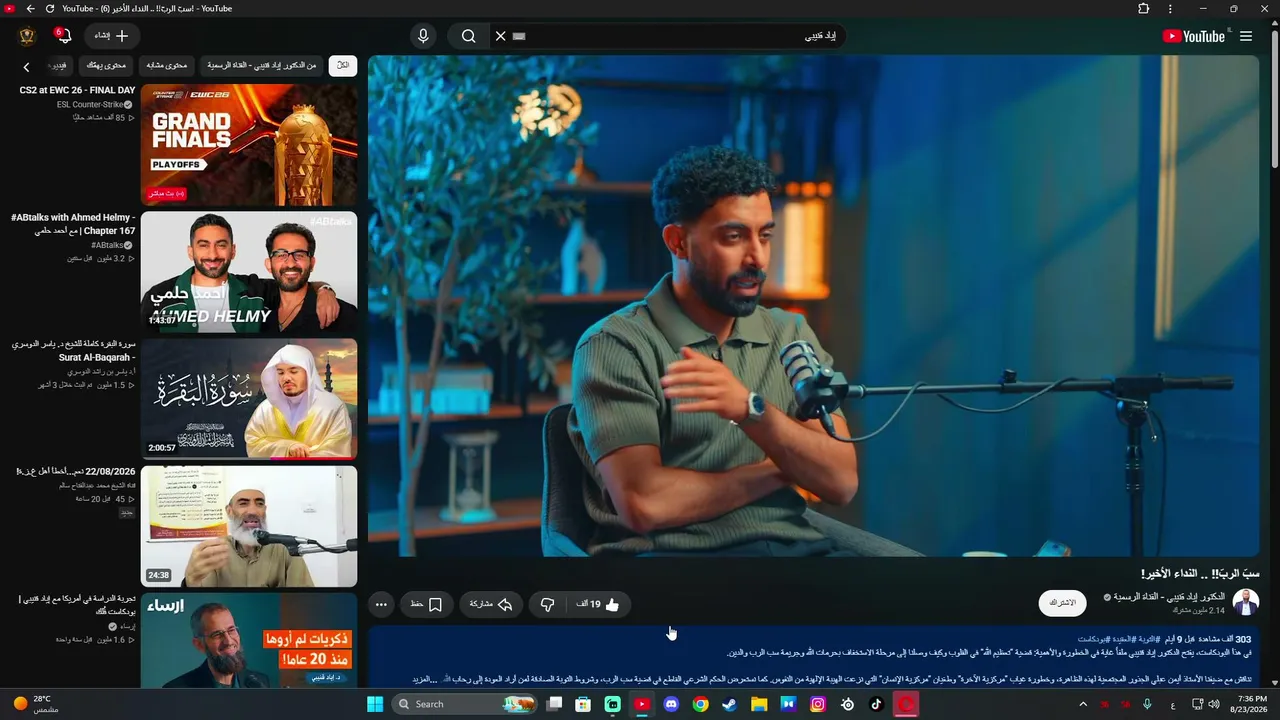Image resolution: width=1280 pixels, height=720 pixels.
Task: Reload the page with refresh icon
Action: (49, 8)
